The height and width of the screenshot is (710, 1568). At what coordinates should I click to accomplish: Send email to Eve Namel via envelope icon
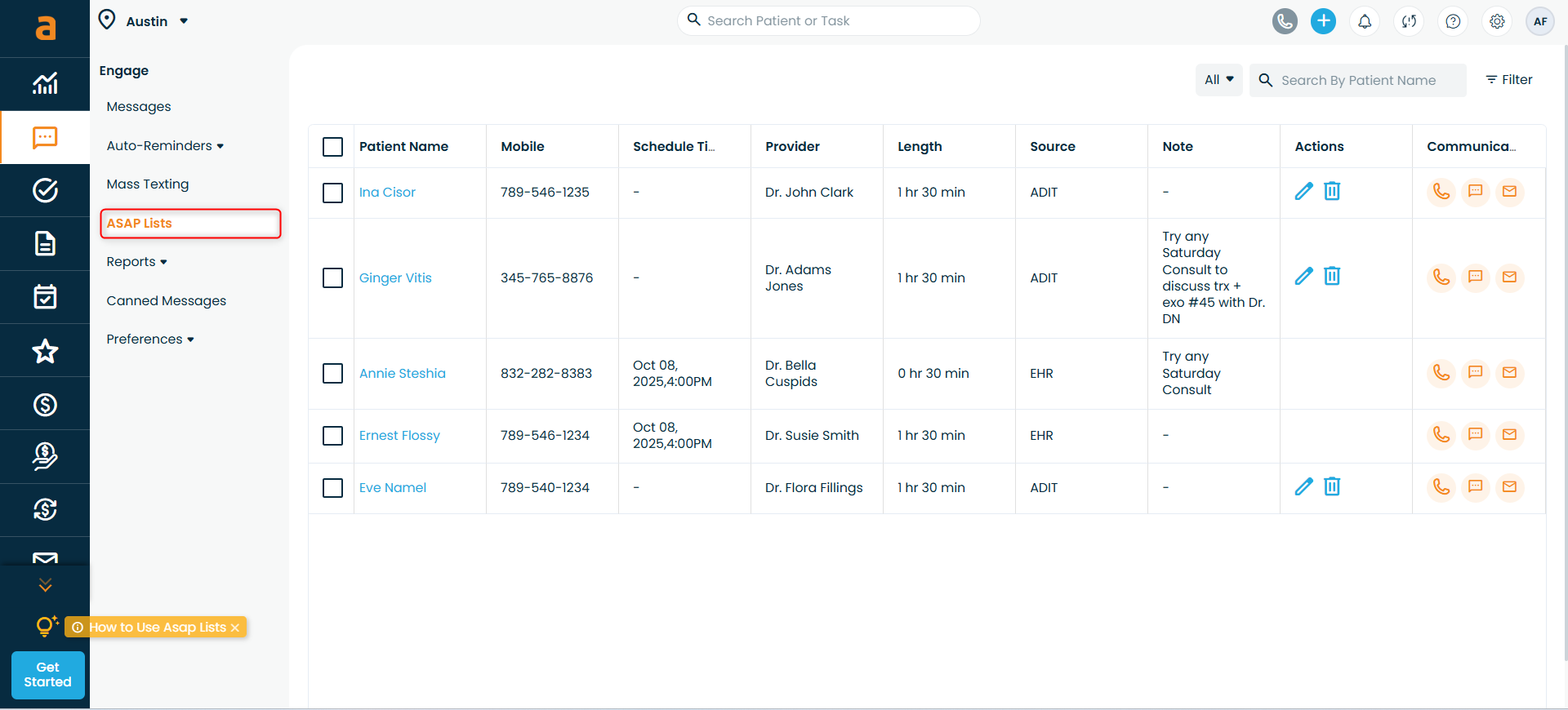coord(1509,487)
